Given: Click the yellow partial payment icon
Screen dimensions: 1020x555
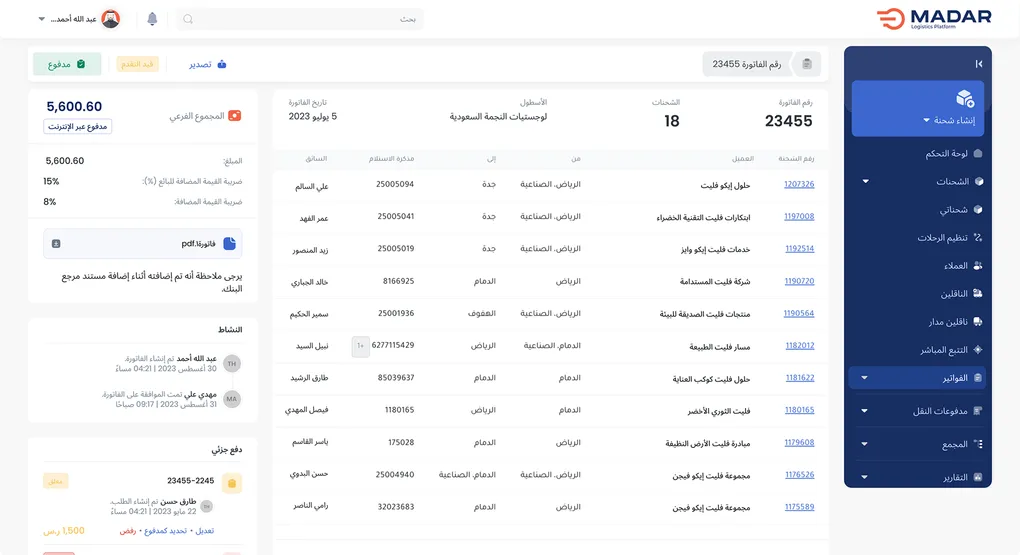Looking at the screenshot, I should point(231,484).
